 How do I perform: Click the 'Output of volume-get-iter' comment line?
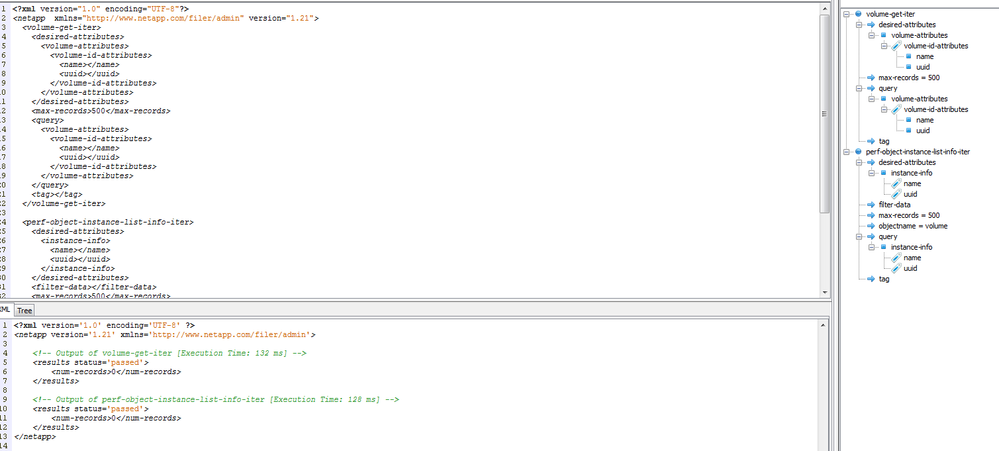click(170, 353)
